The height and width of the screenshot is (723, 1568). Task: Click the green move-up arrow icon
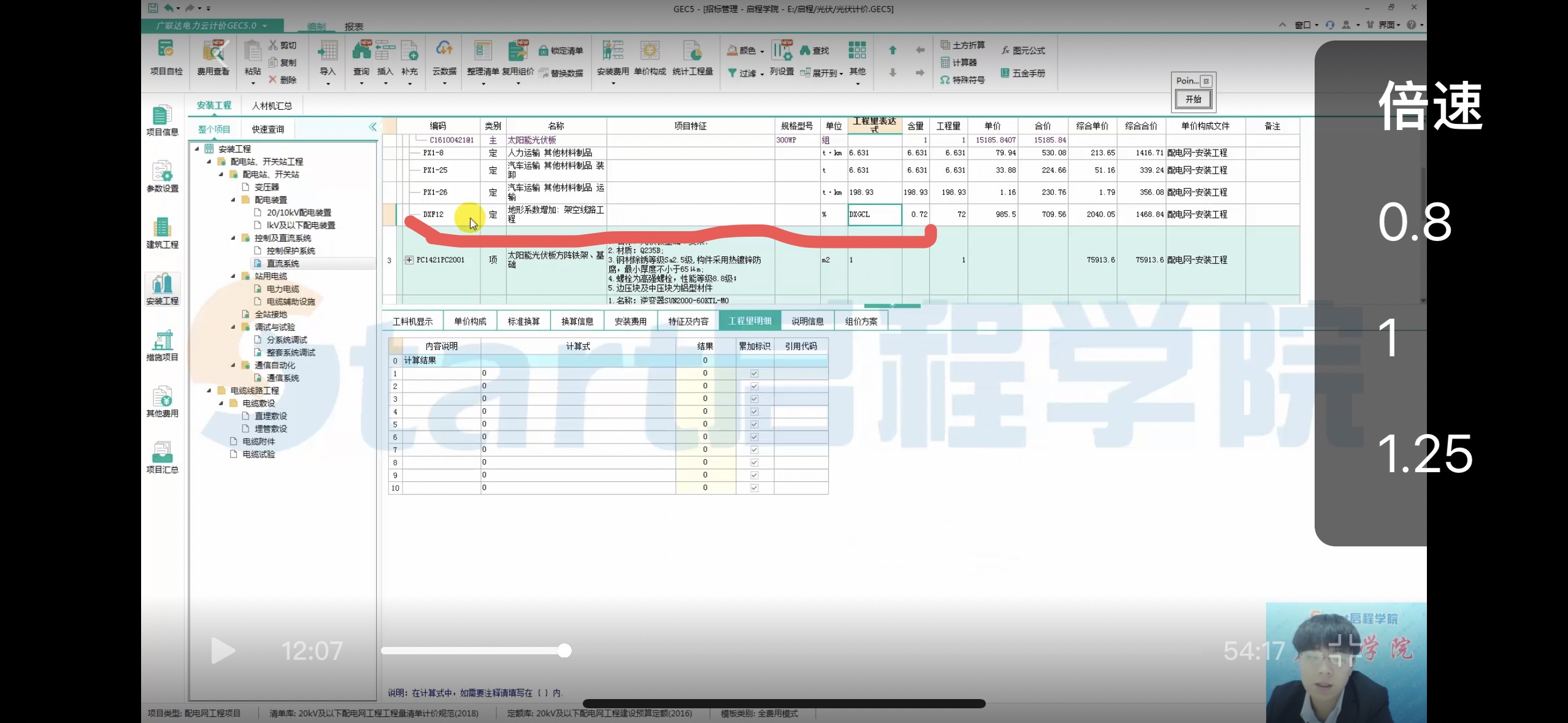893,50
